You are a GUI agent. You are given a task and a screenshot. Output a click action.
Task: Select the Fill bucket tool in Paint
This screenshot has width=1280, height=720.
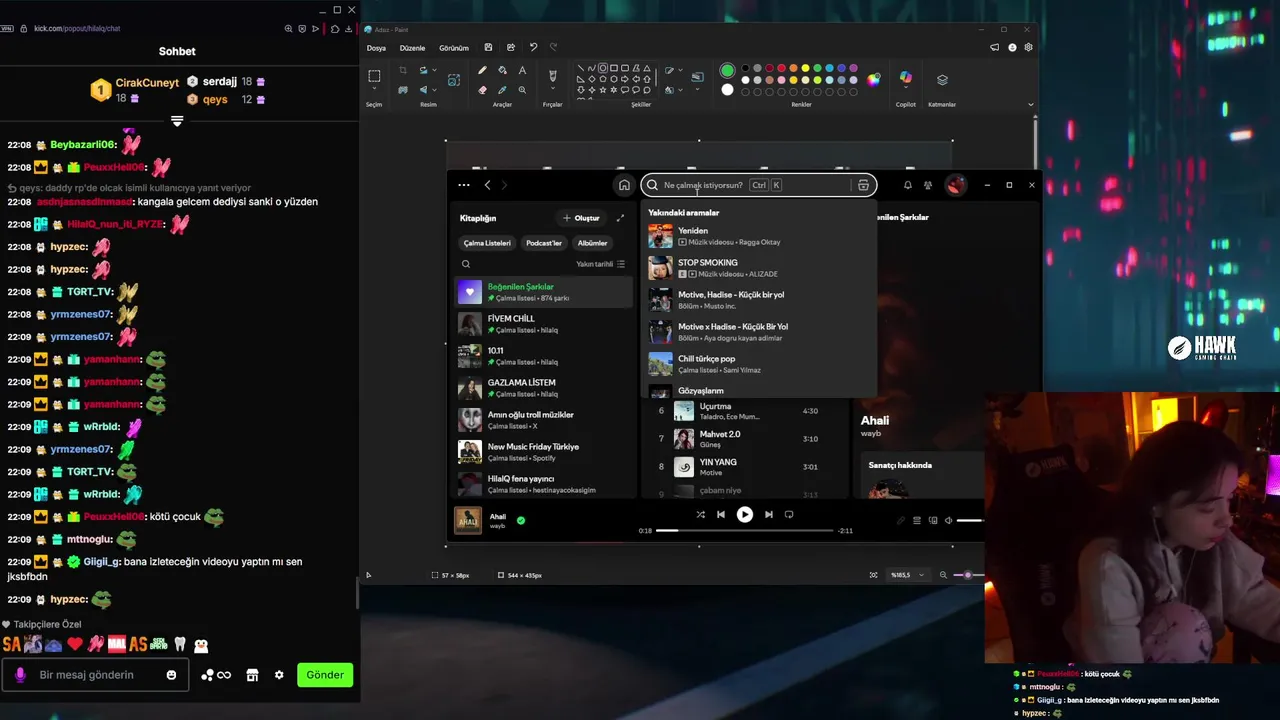pyautogui.click(x=502, y=71)
